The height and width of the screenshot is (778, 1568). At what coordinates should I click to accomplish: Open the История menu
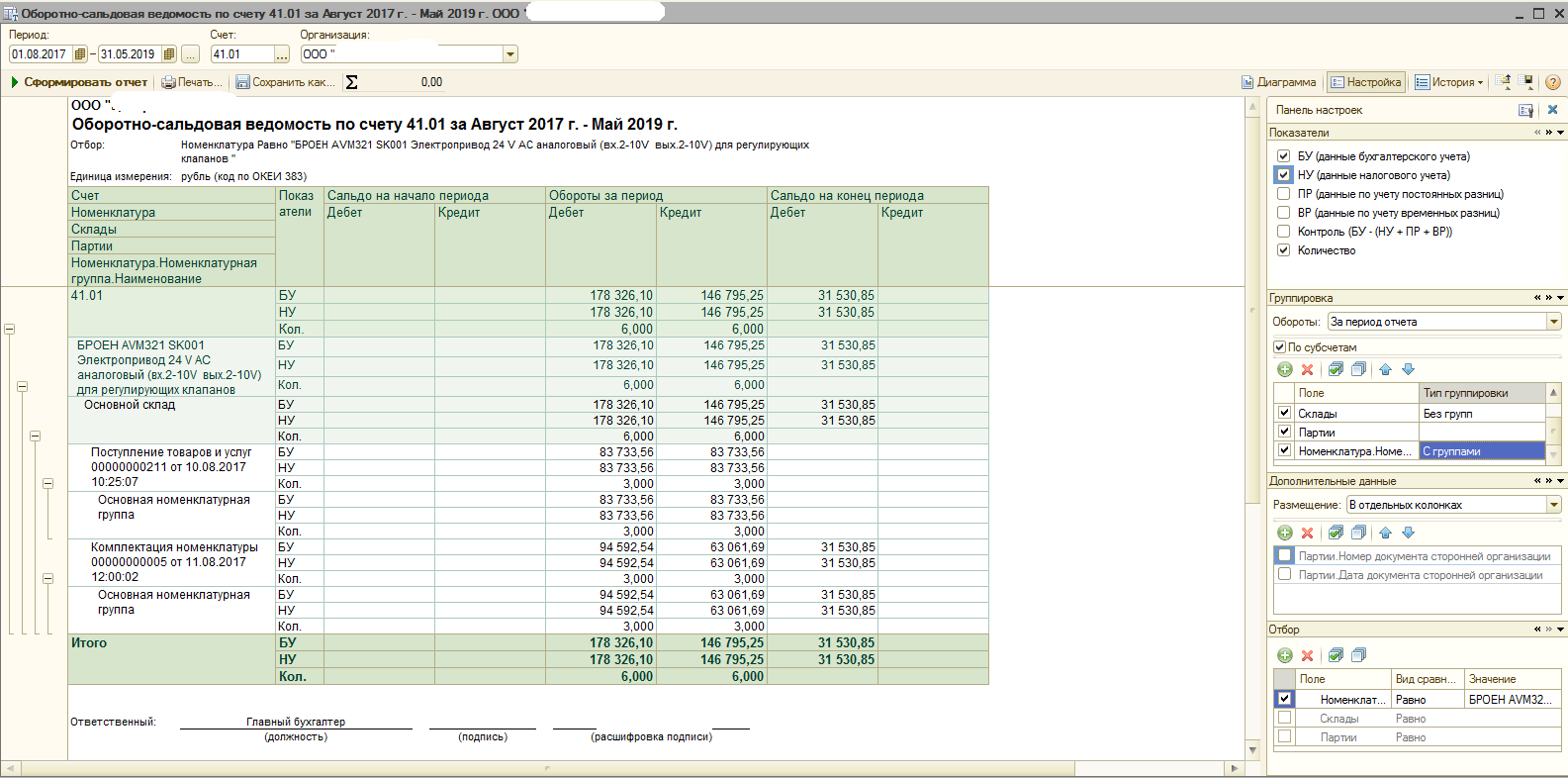tap(1449, 82)
